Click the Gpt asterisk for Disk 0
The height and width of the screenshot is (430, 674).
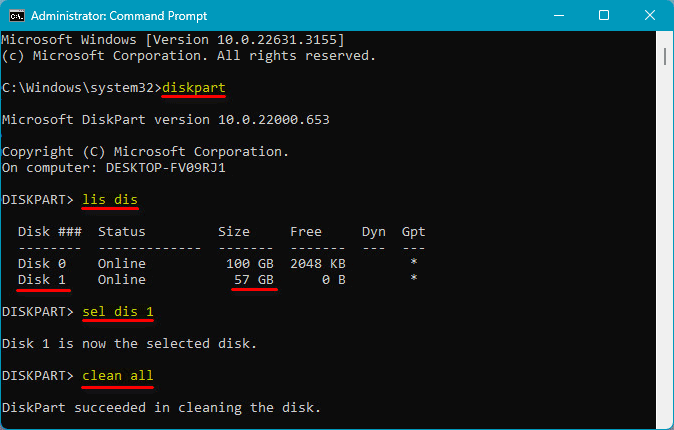[x=414, y=263]
